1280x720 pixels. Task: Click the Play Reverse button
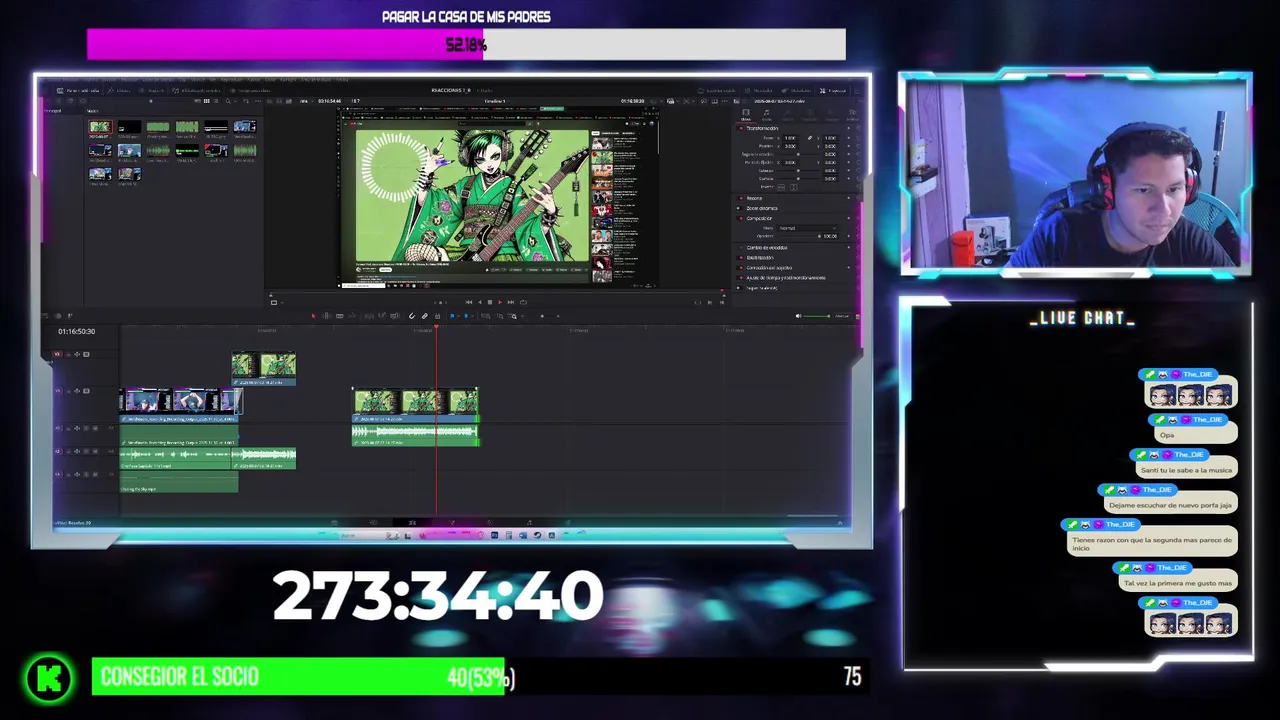point(479,302)
